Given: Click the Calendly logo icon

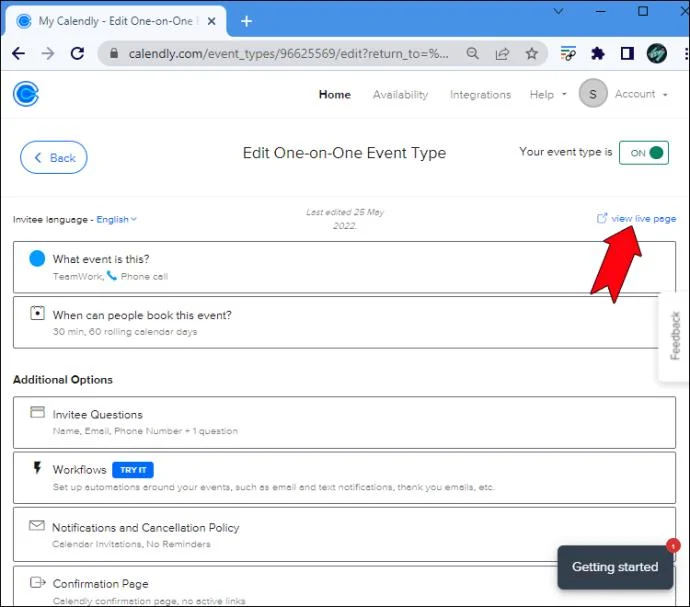Looking at the screenshot, I should tap(26, 94).
